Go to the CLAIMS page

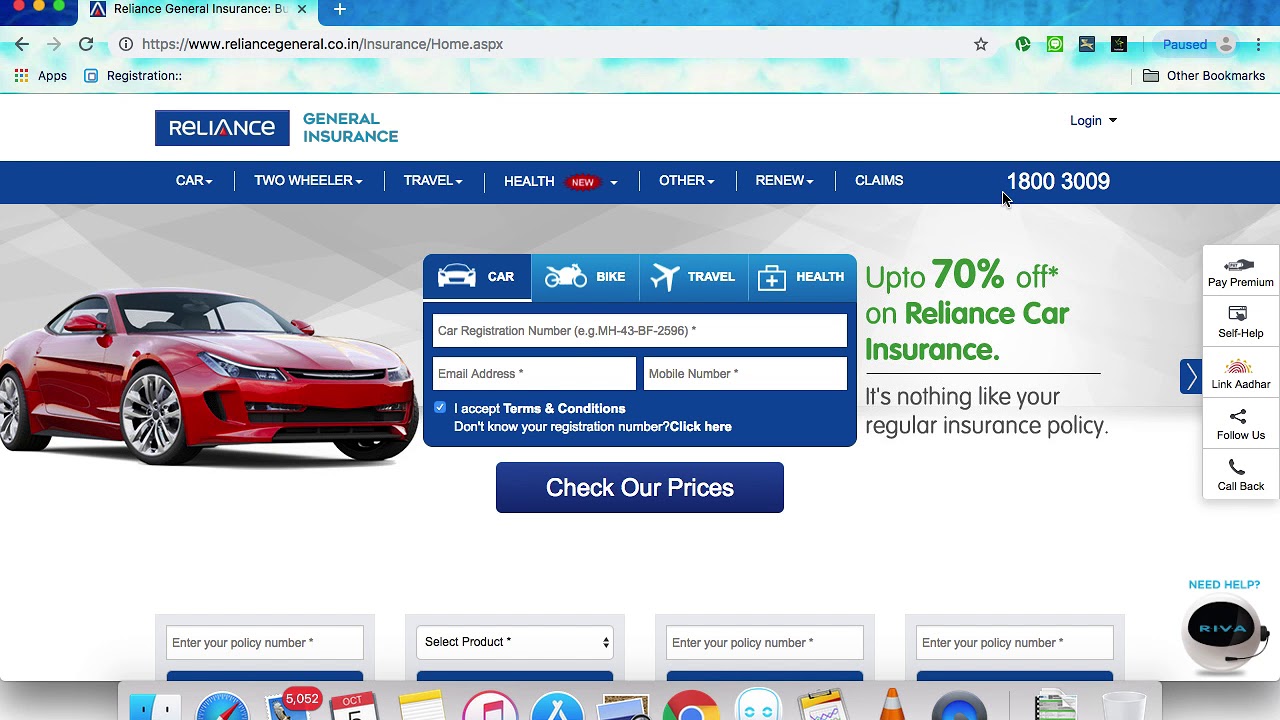tap(879, 181)
